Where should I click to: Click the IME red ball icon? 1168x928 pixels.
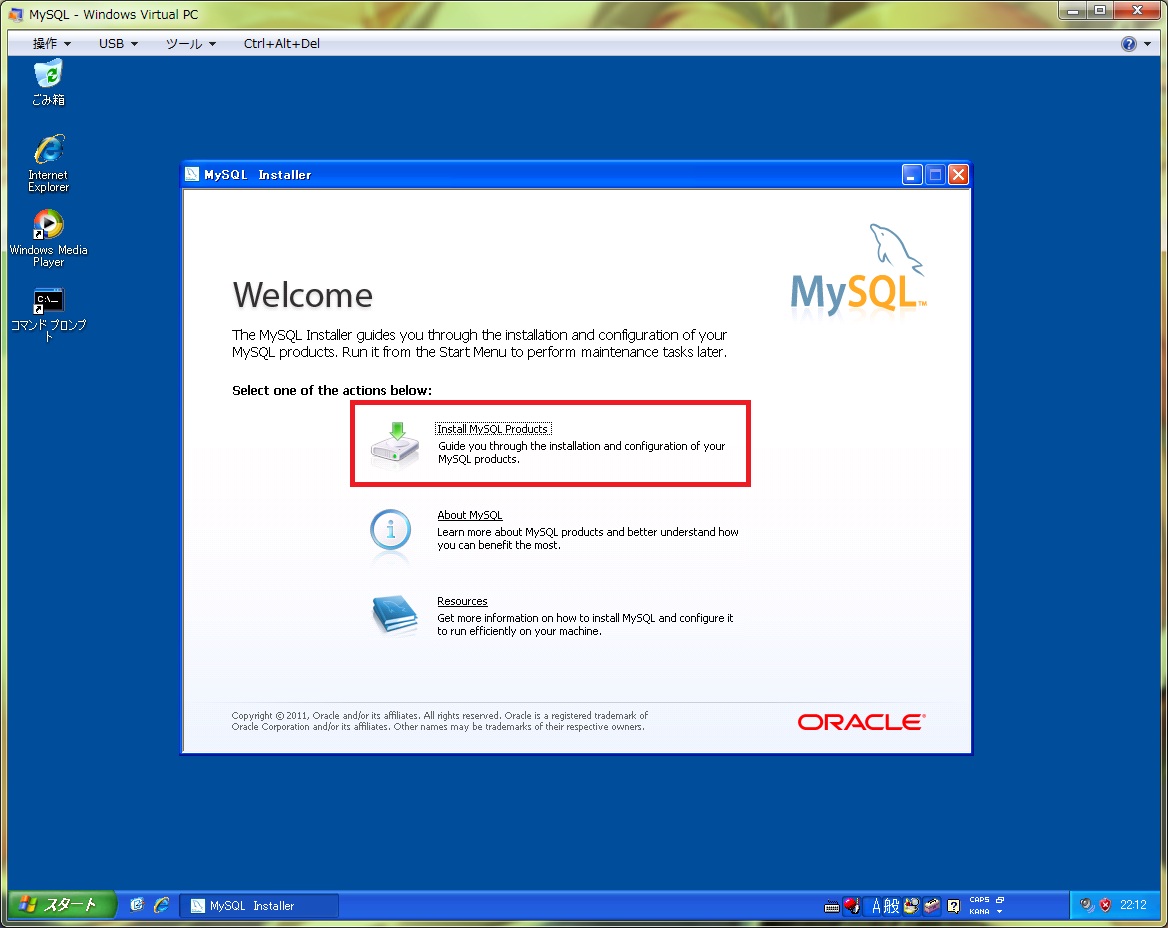(x=852, y=906)
